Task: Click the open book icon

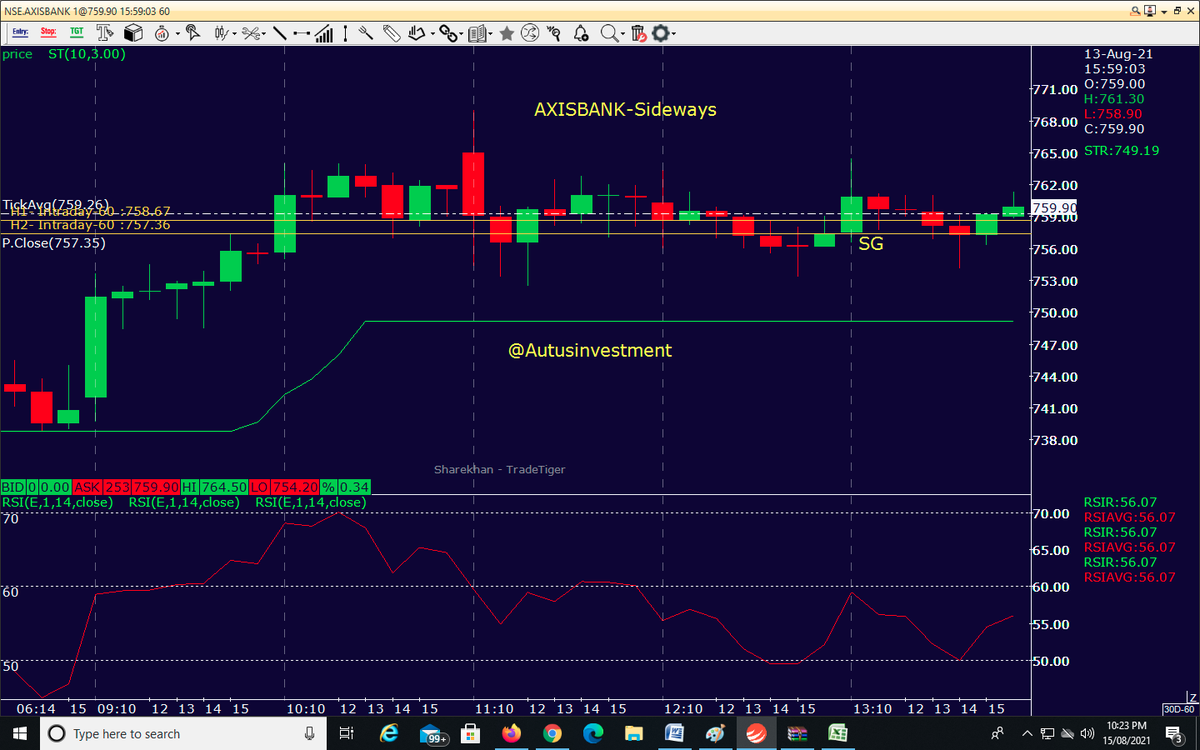Action: click(476, 33)
